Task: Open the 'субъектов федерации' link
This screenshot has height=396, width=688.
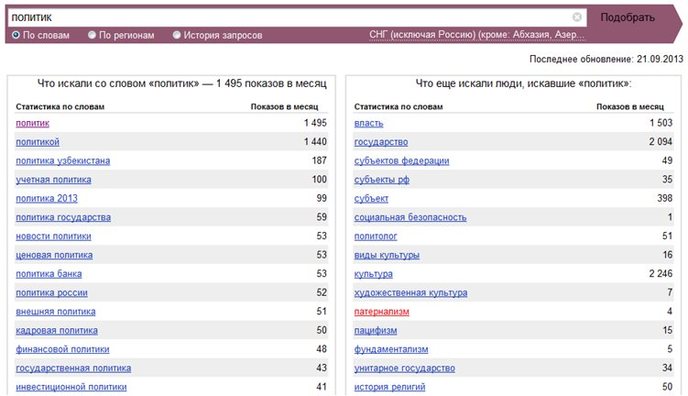Action: pyautogui.click(x=401, y=161)
